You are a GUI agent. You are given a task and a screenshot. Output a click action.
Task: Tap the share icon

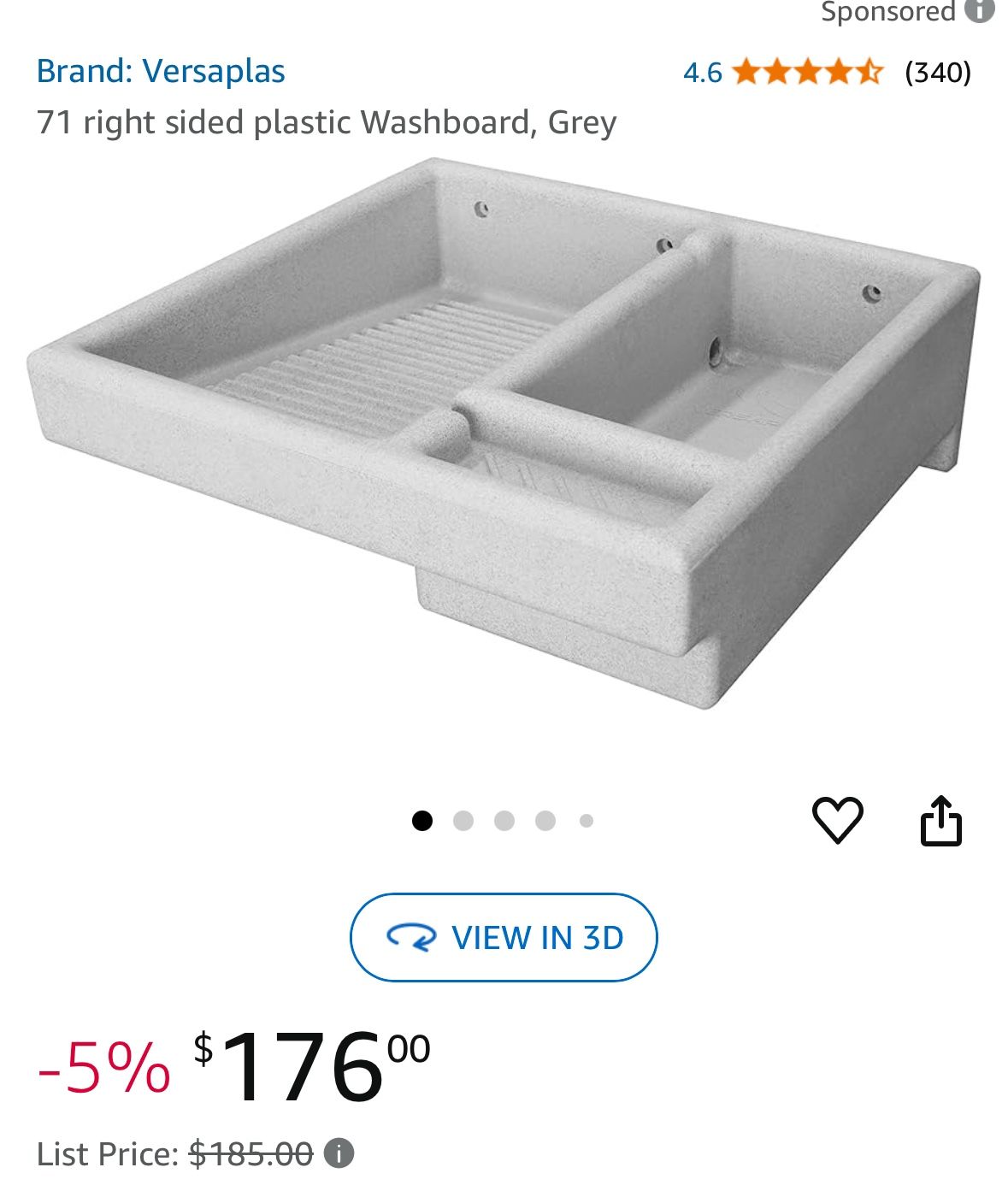click(x=940, y=821)
